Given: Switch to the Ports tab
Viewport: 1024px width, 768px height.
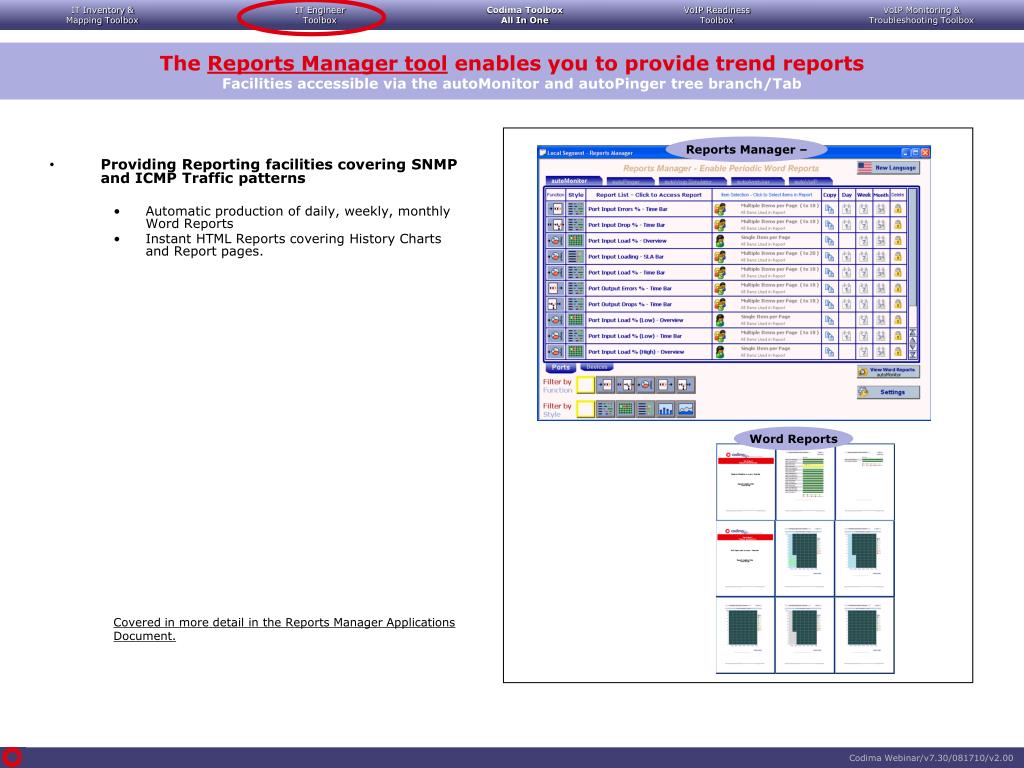Looking at the screenshot, I should [560, 368].
